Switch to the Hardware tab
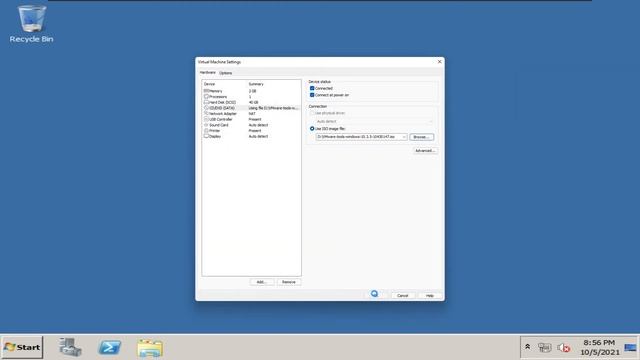The height and width of the screenshot is (360, 640). pos(207,72)
